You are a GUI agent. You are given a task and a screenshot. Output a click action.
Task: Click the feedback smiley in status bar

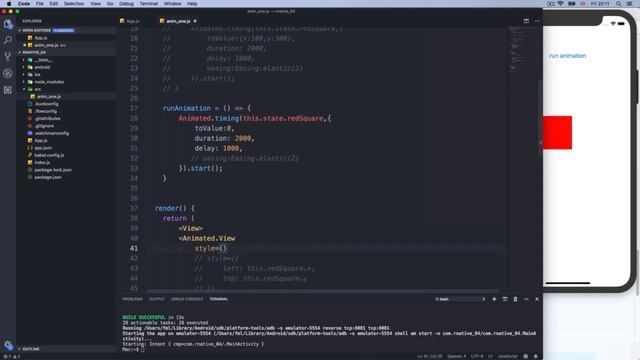pos(526,356)
